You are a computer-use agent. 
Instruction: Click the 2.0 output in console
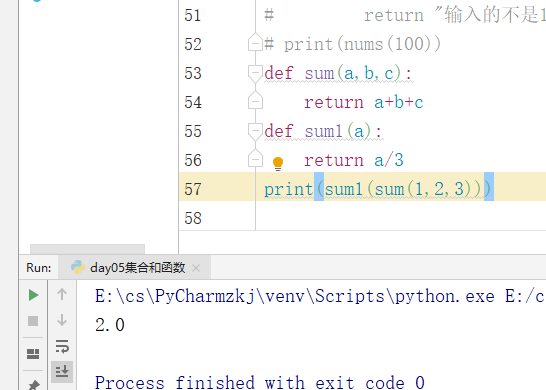click(x=110, y=325)
